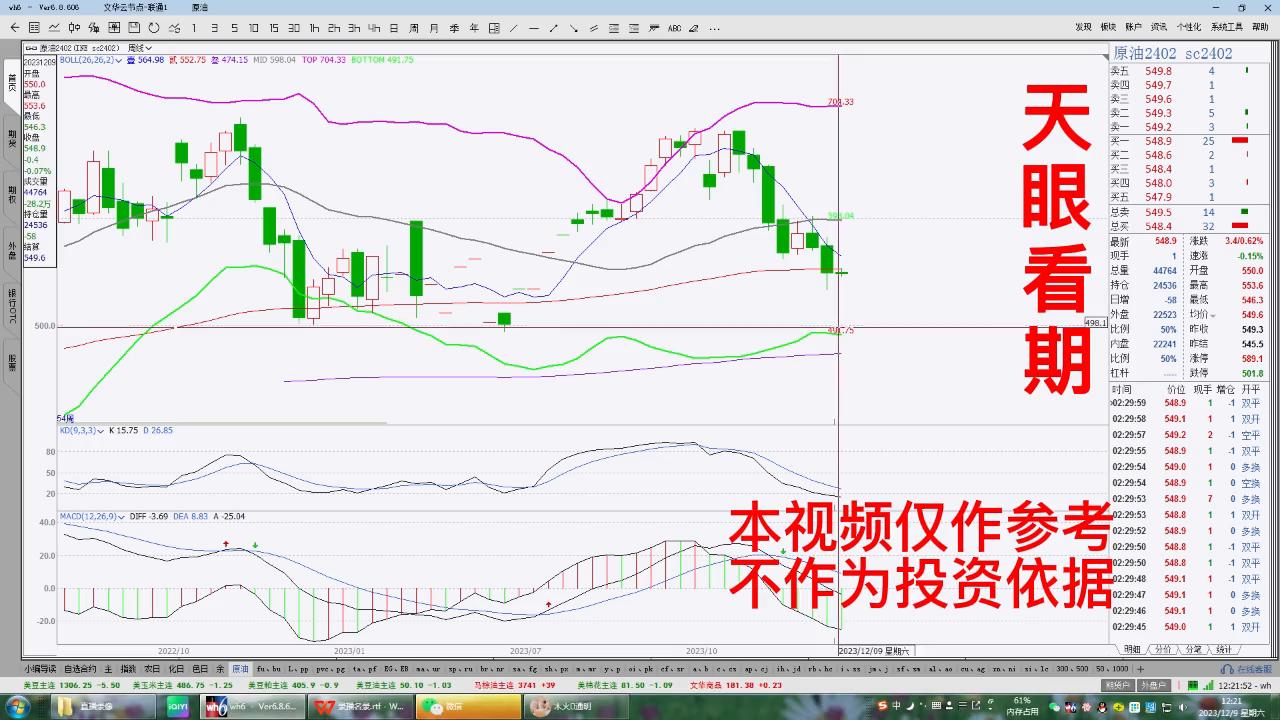Viewport: 1280px width, 720px height.
Task: Set chart period to 5 minutes
Action: [x=234, y=28]
